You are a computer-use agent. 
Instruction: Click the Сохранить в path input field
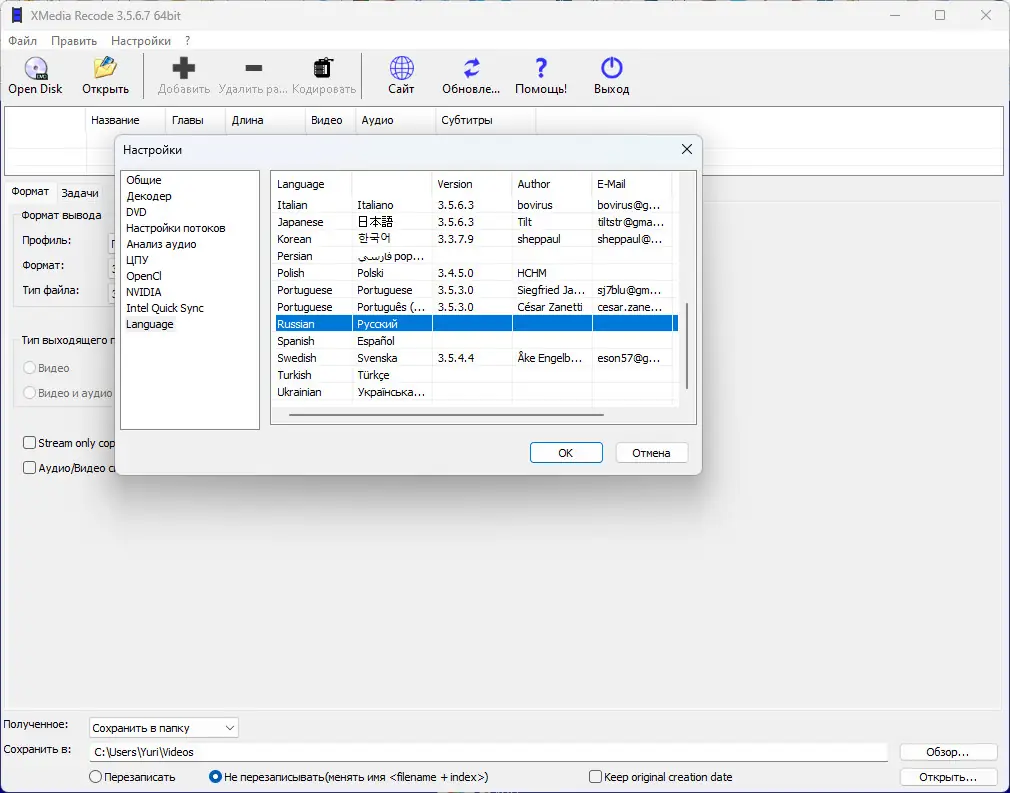point(488,752)
